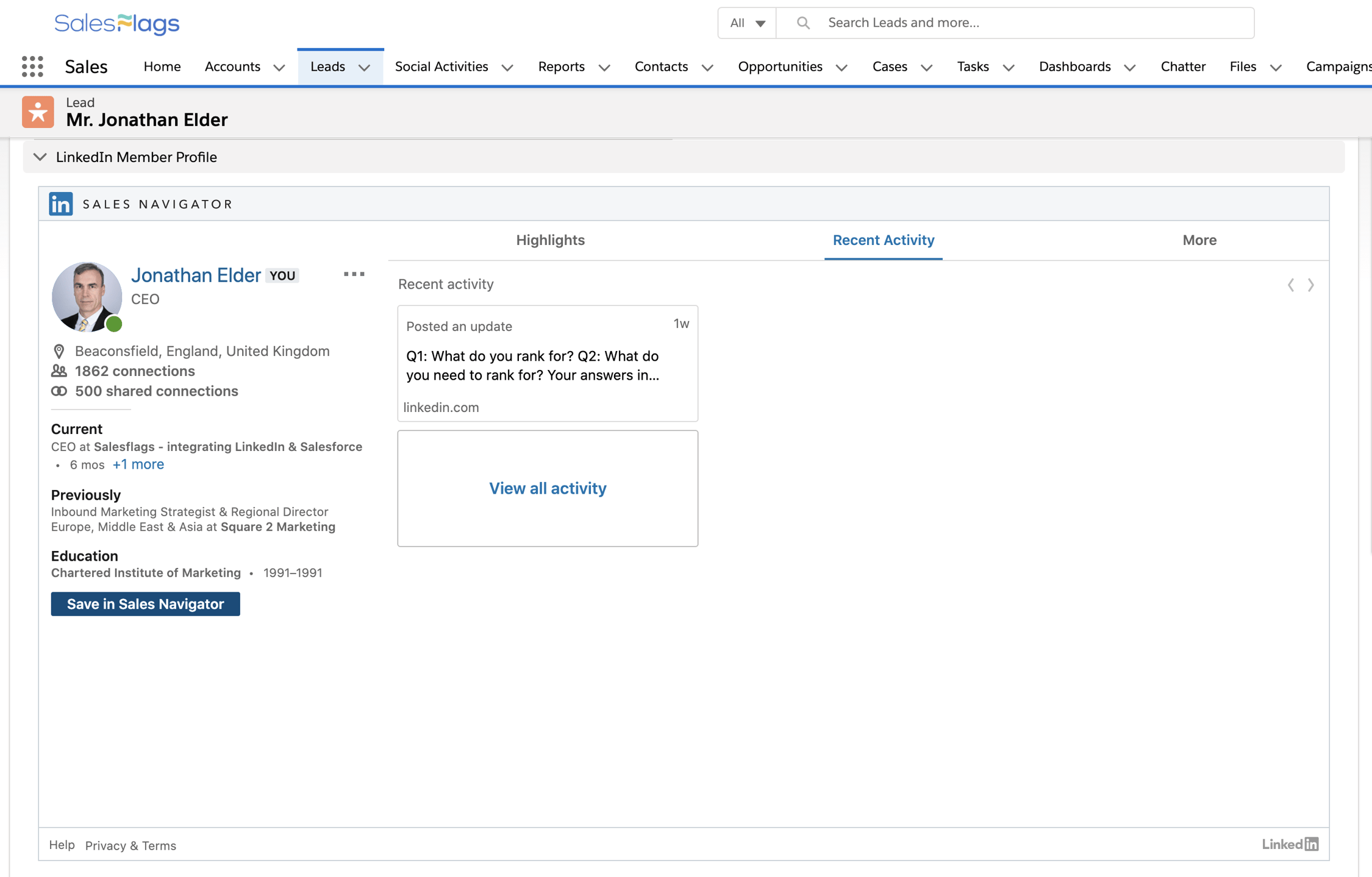Screen dimensions: 1372x877
Task: Click the shared connections icon
Action: 58,391
